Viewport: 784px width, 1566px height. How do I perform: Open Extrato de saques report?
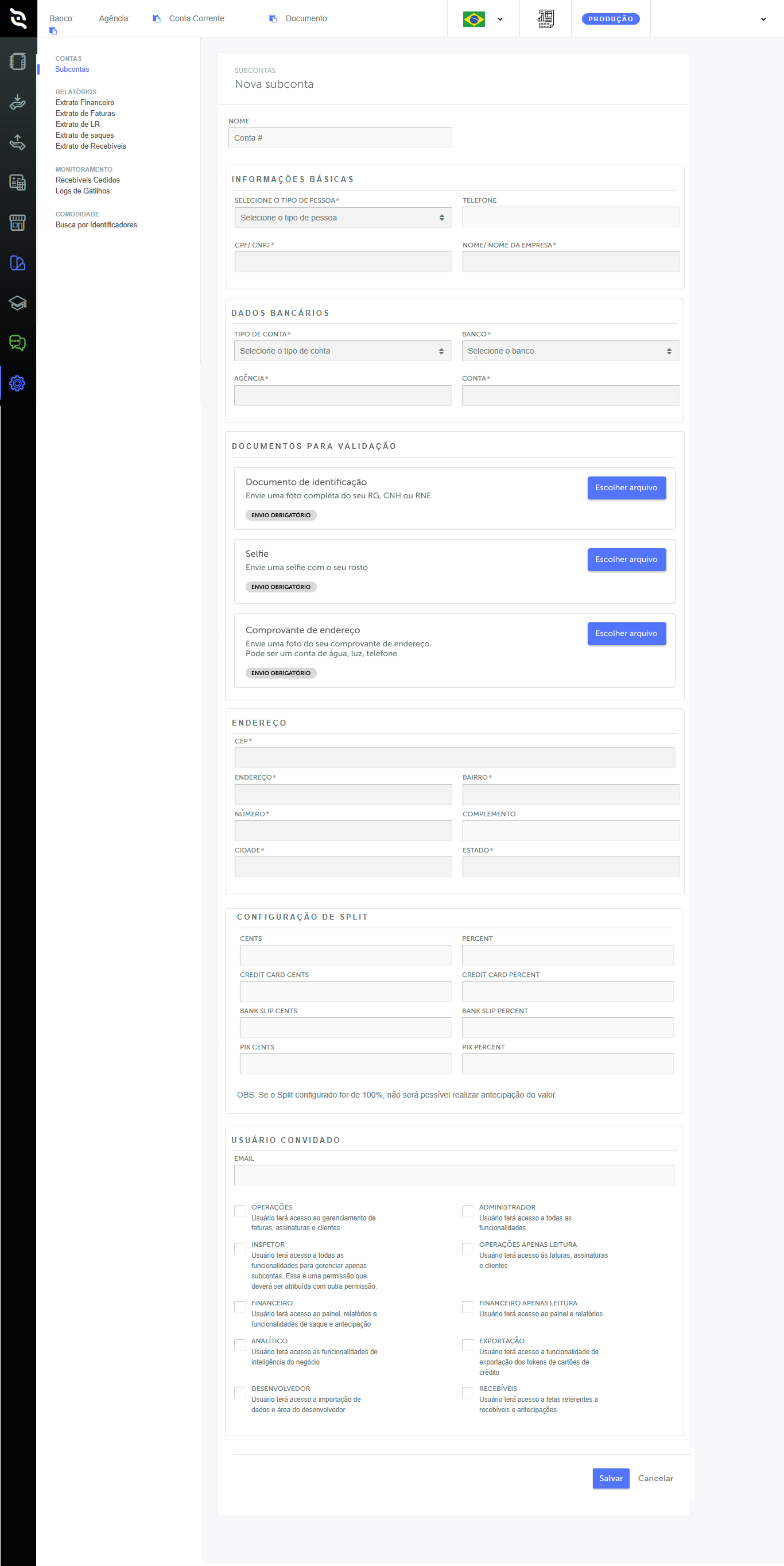[x=84, y=135]
